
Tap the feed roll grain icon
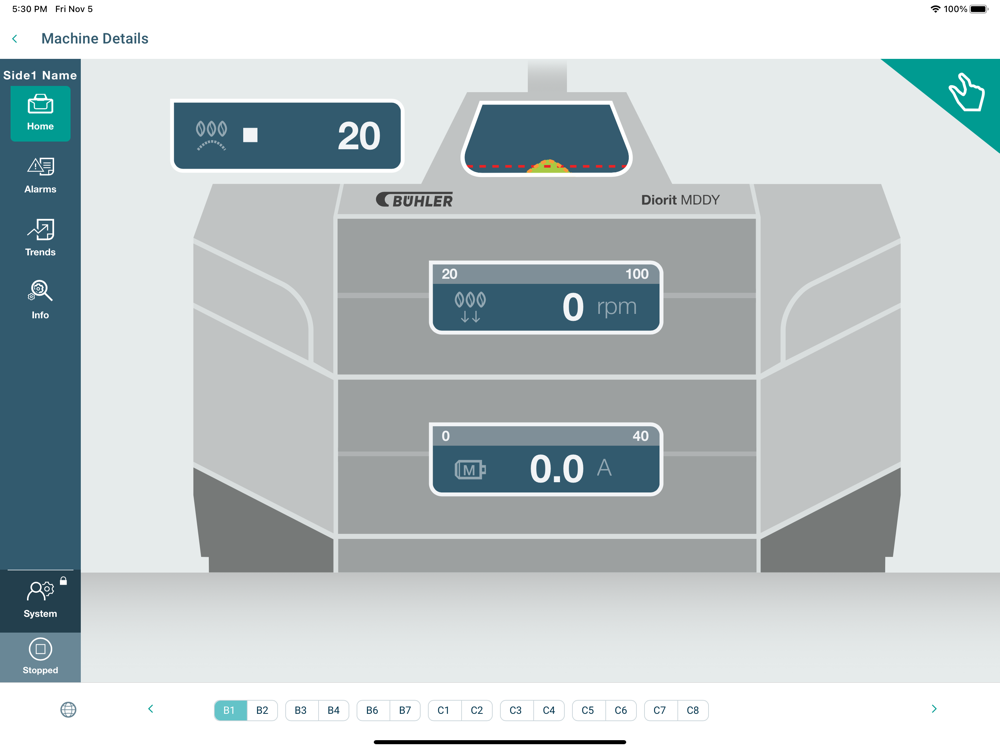click(211, 135)
